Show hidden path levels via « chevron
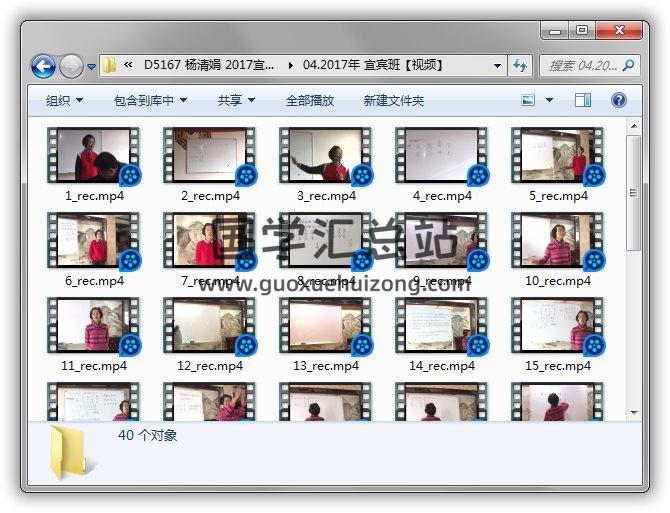Viewport: 670px width, 513px height. [x=128, y=65]
